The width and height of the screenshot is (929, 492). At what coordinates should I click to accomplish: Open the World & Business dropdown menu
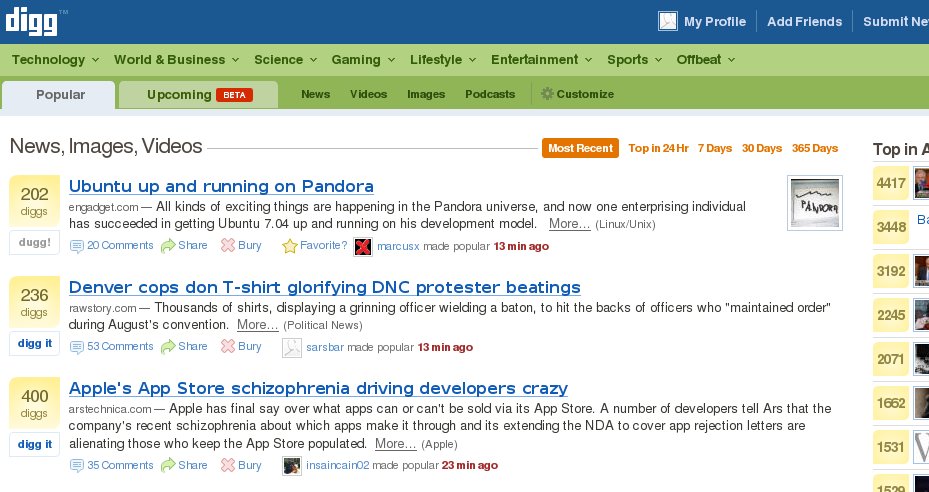pyautogui.click(x=176, y=60)
